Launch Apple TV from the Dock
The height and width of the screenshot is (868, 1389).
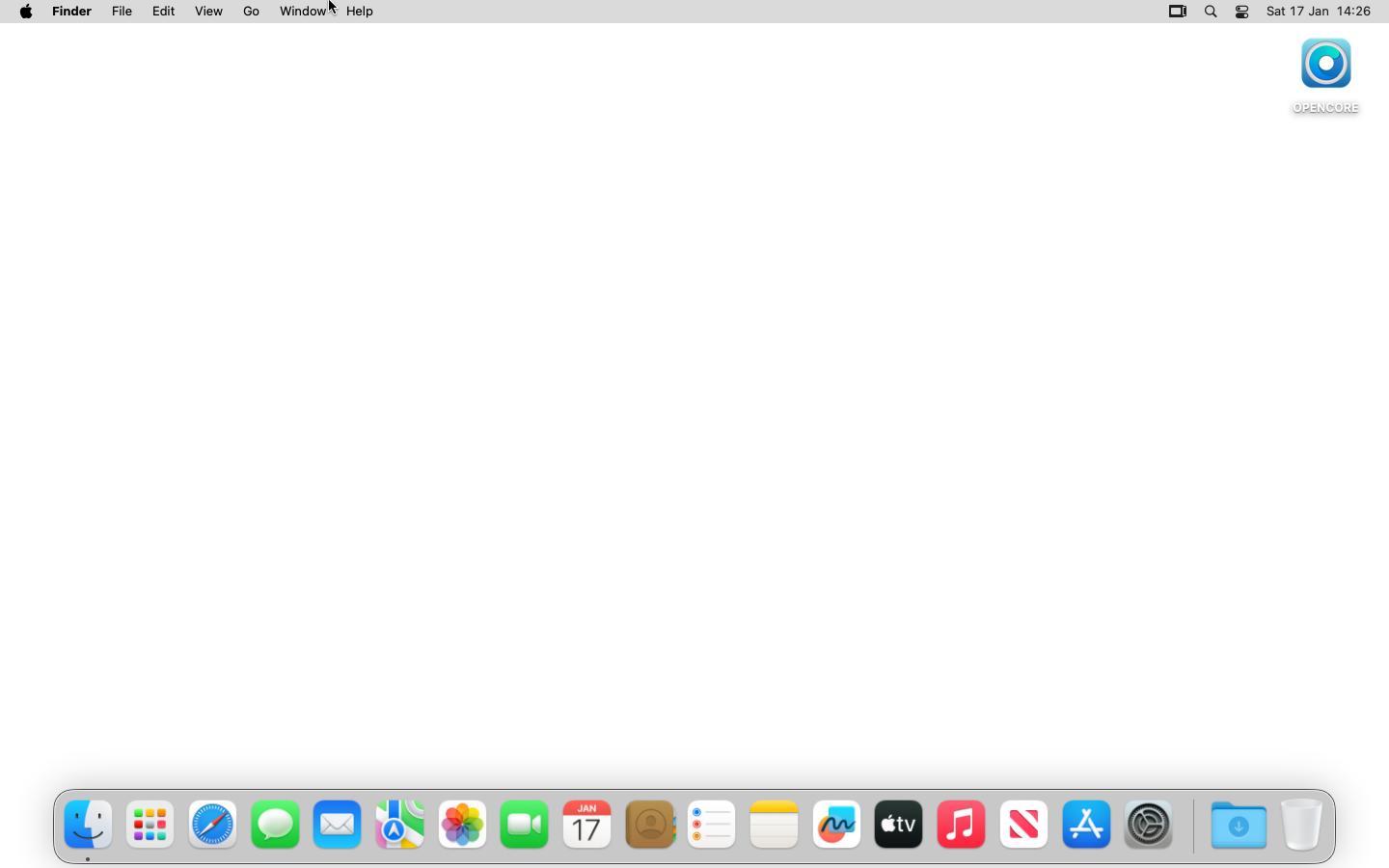(x=899, y=825)
